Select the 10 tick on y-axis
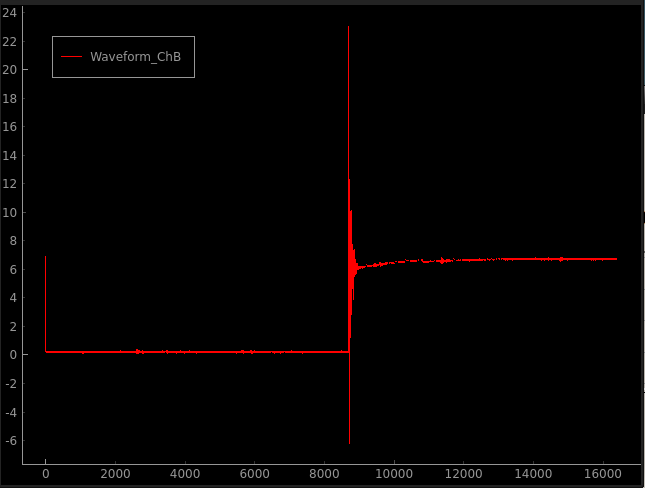This screenshot has width=645, height=488. click(9, 213)
